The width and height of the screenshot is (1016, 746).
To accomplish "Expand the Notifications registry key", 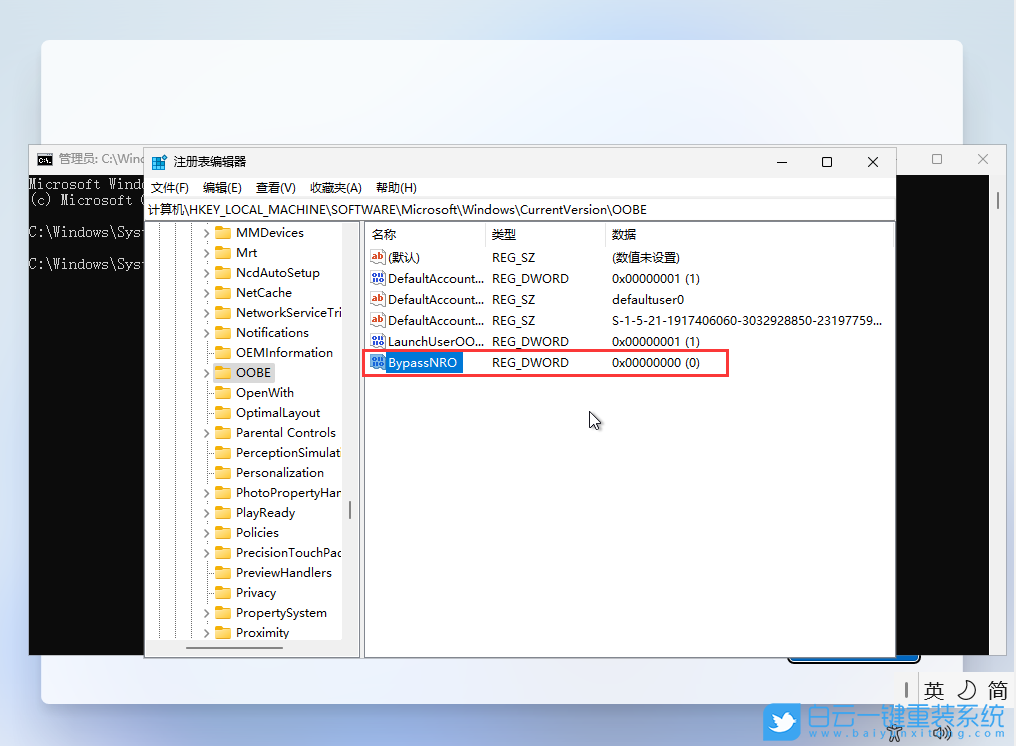I will click(x=206, y=332).
